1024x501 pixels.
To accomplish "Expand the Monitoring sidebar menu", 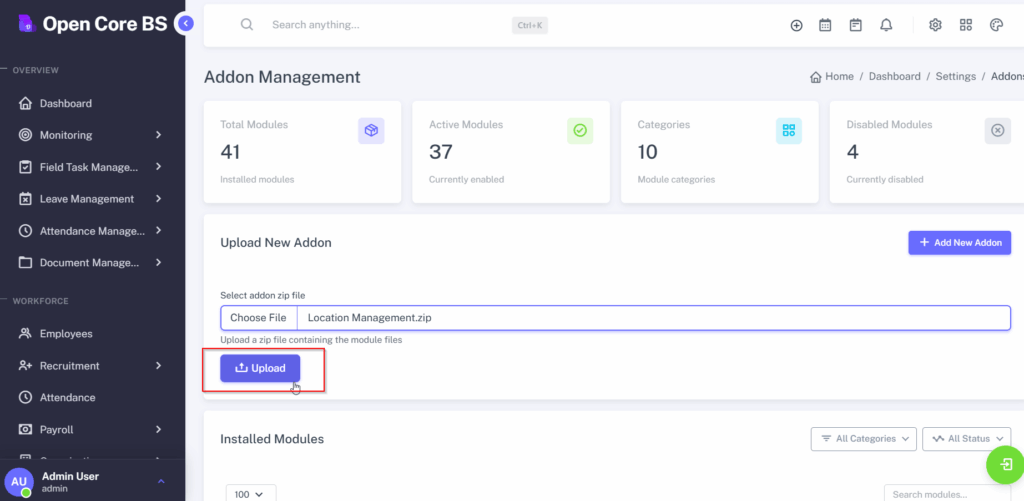I will pos(92,135).
